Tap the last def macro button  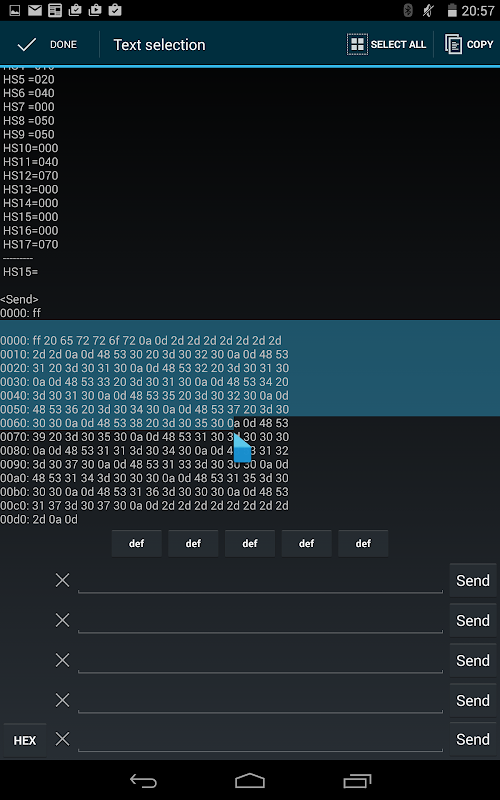click(x=363, y=543)
